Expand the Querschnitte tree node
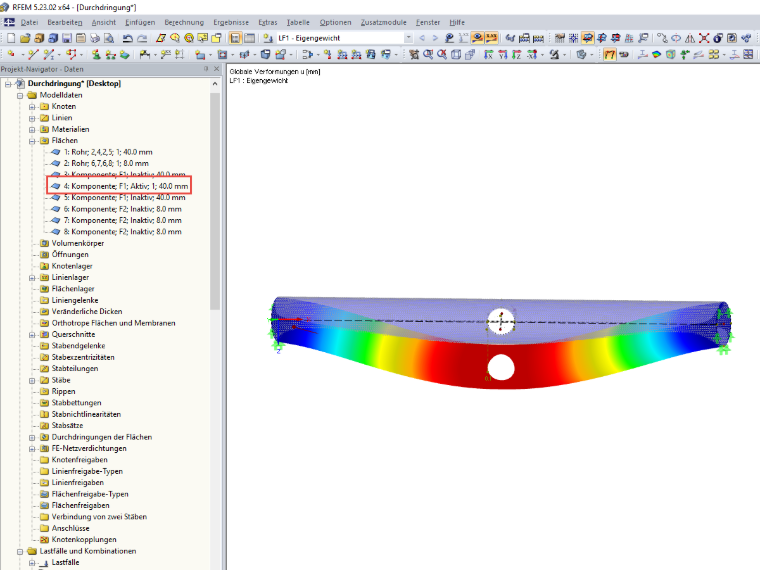The width and height of the screenshot is (760, 570). coord(32,335)
